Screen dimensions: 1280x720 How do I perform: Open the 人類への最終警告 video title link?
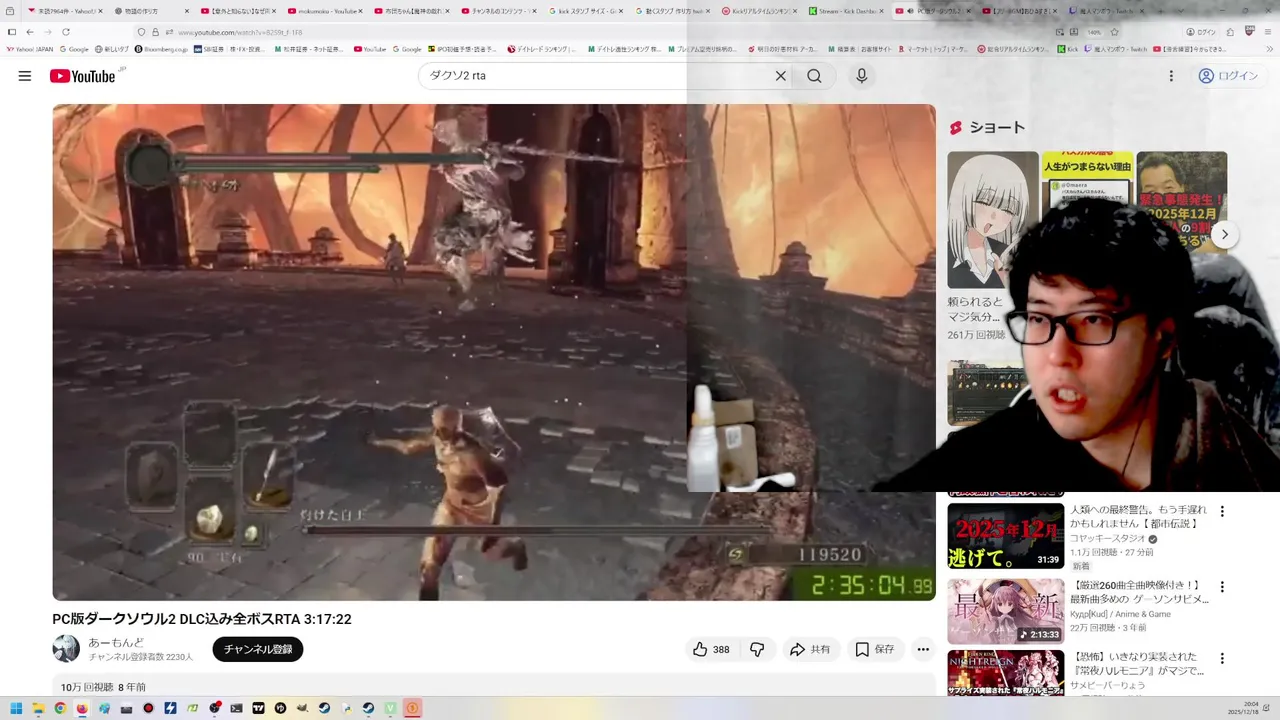1138,517
